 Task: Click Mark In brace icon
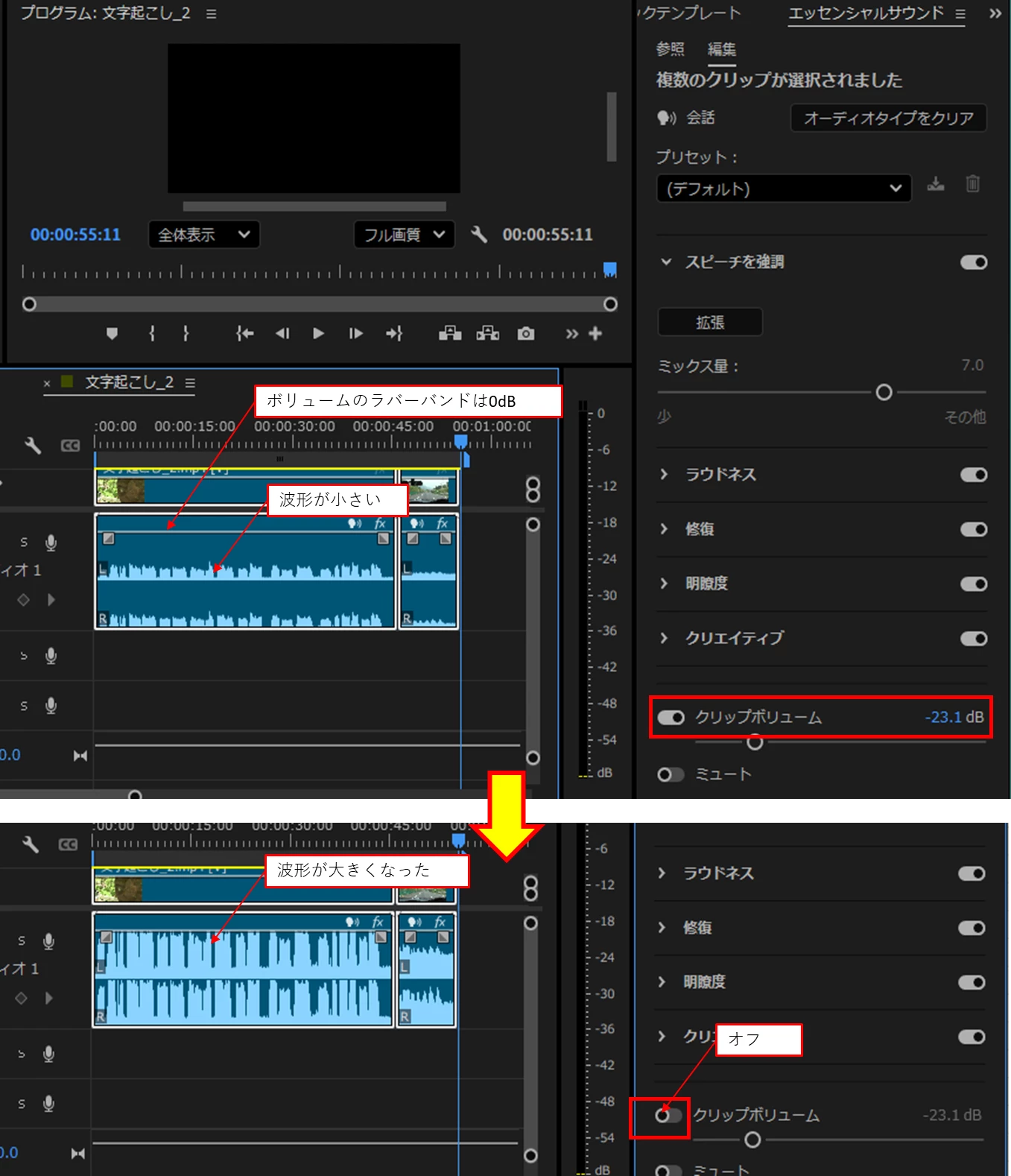pos(152,333)
